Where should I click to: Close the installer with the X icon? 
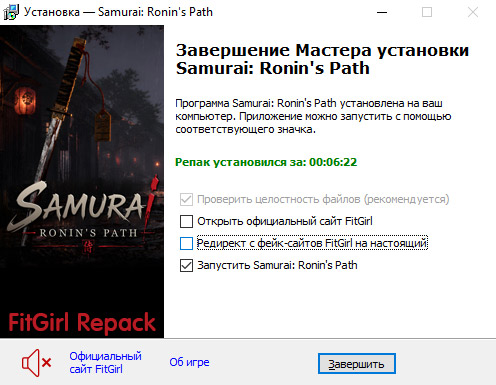pyautogui.click(x=473, y=12)
